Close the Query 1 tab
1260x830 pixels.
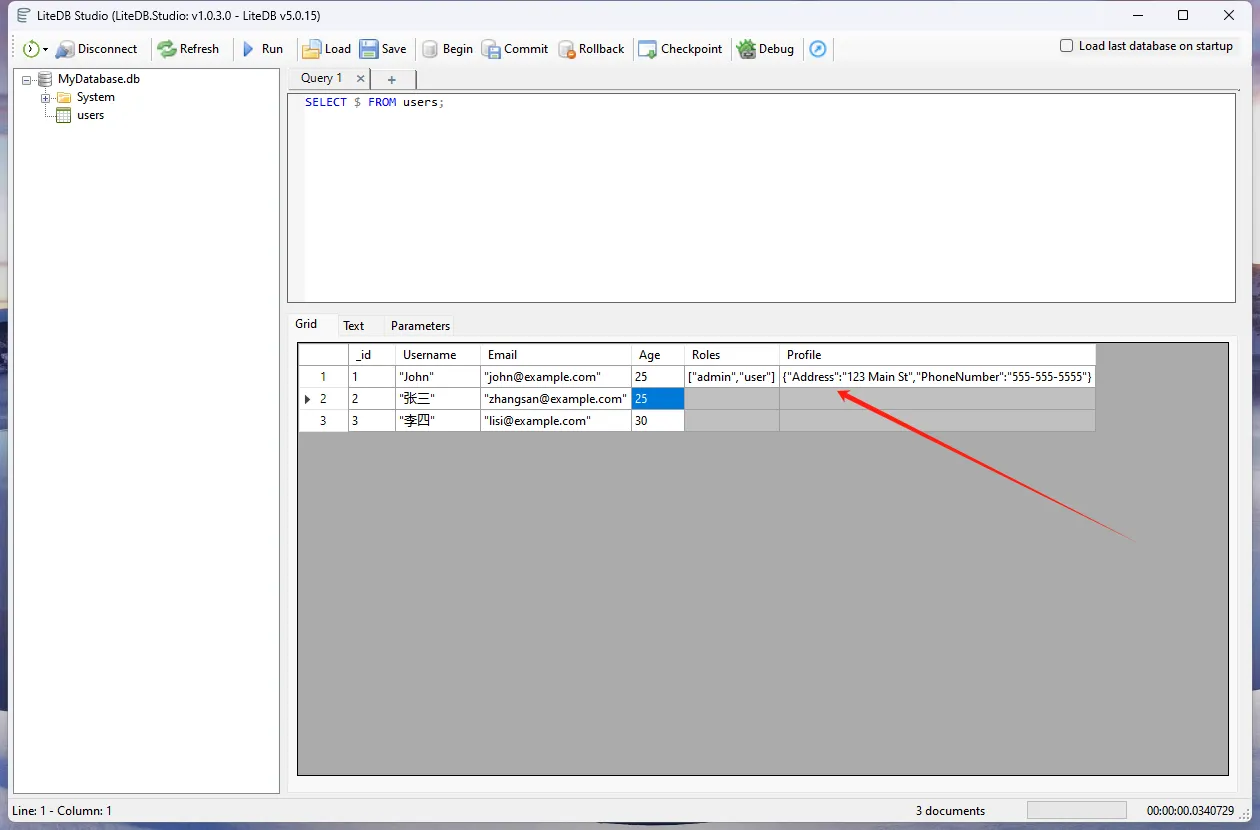coord(361,78)
